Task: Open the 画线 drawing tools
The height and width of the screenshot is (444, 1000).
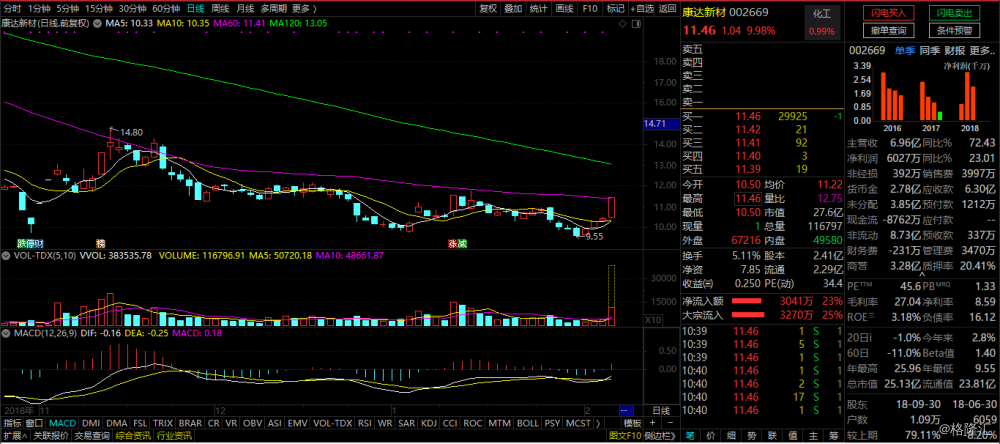Action: pyautogui.click(x=564, y=8)
